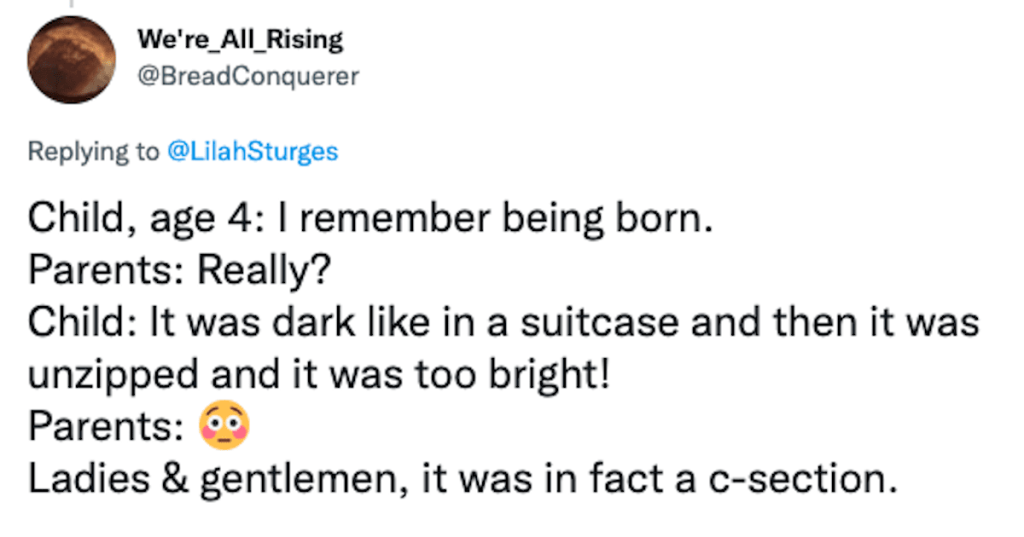
Task: Click the "Replying to" label
Action: [93, 152]
